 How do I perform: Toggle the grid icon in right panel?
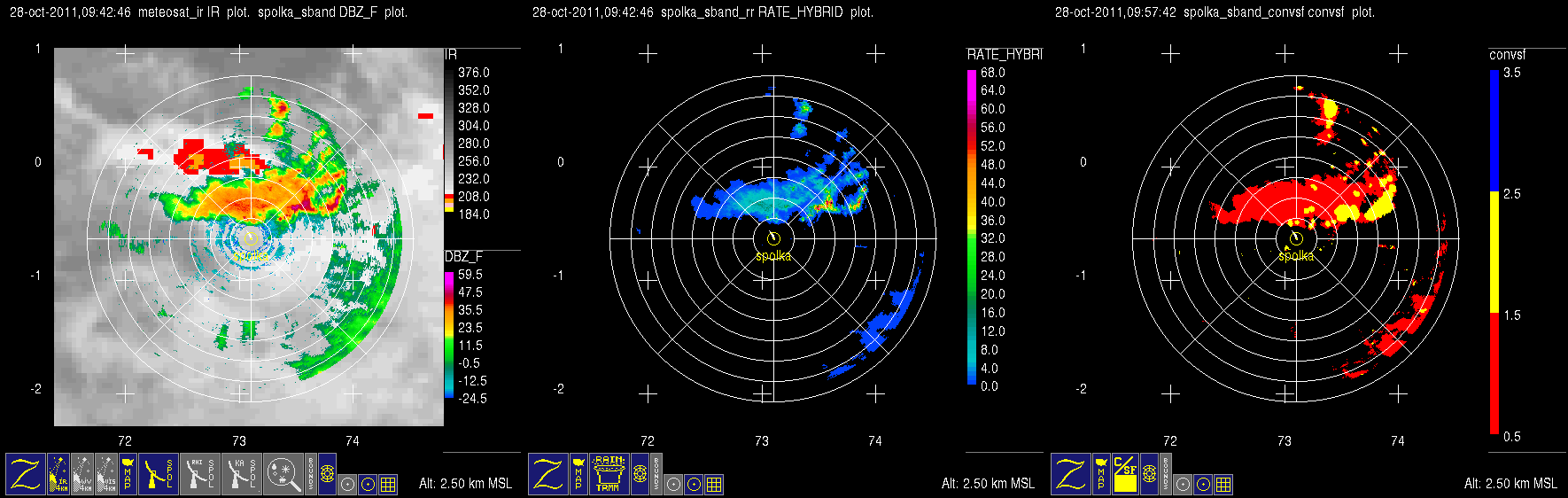click(1223, 485)
